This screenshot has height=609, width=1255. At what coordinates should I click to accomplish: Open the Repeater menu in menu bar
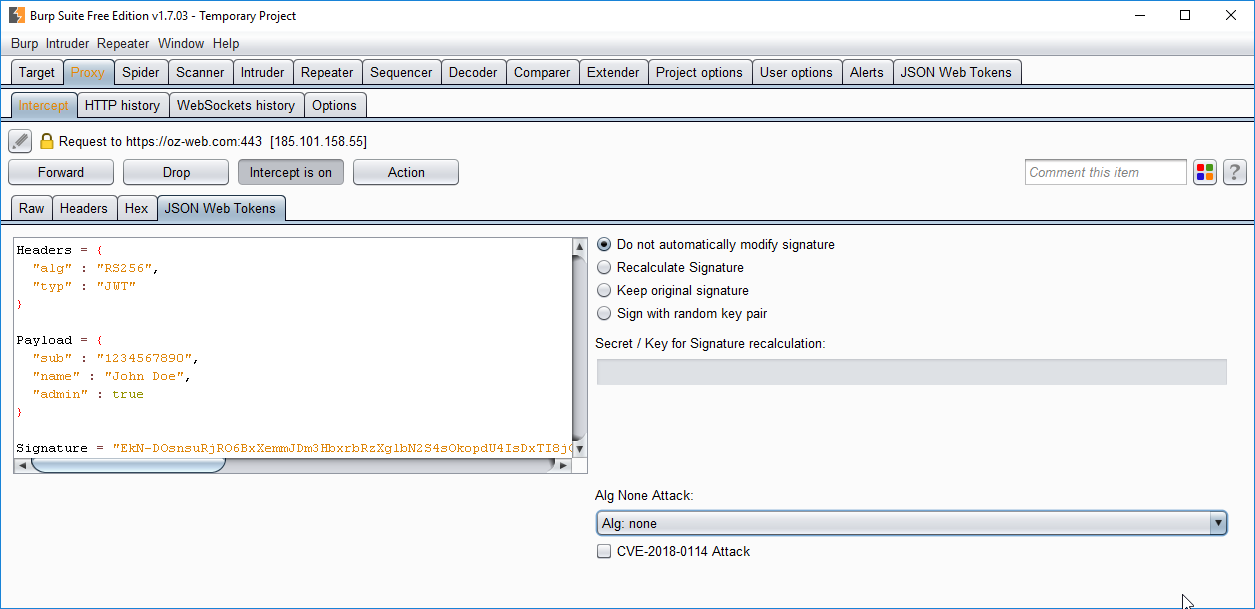(123, 43)
